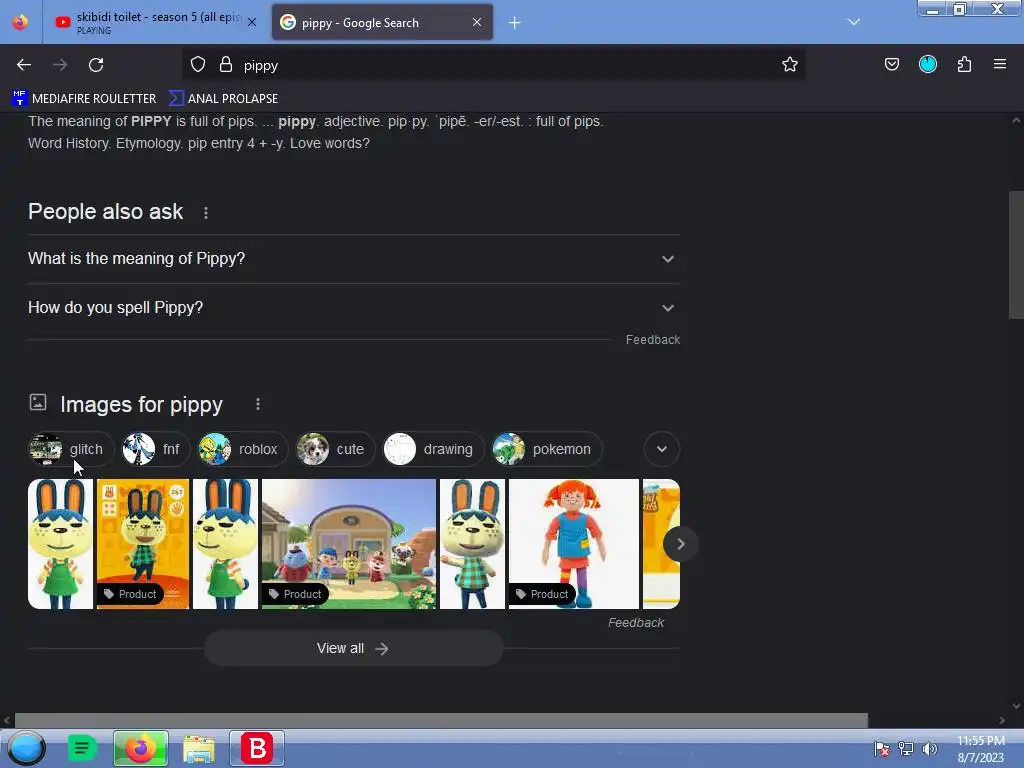Expand 'How do you spell Pippy?'

tap(354, 308)
